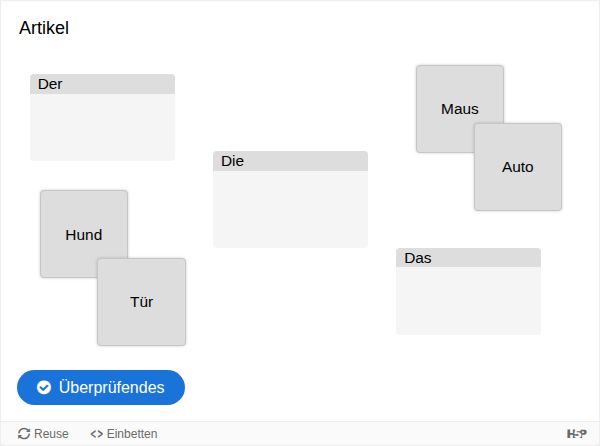
Task: Click the Die drop zone header
Action: tap(290, 161)
